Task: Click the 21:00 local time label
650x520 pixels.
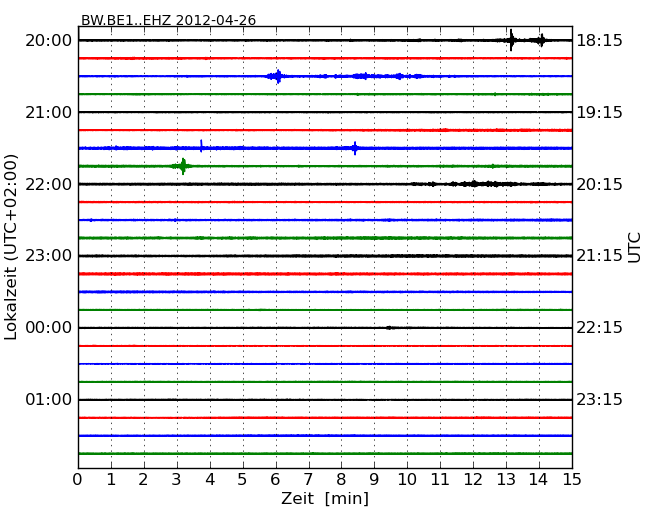Action: click(49, 112)
